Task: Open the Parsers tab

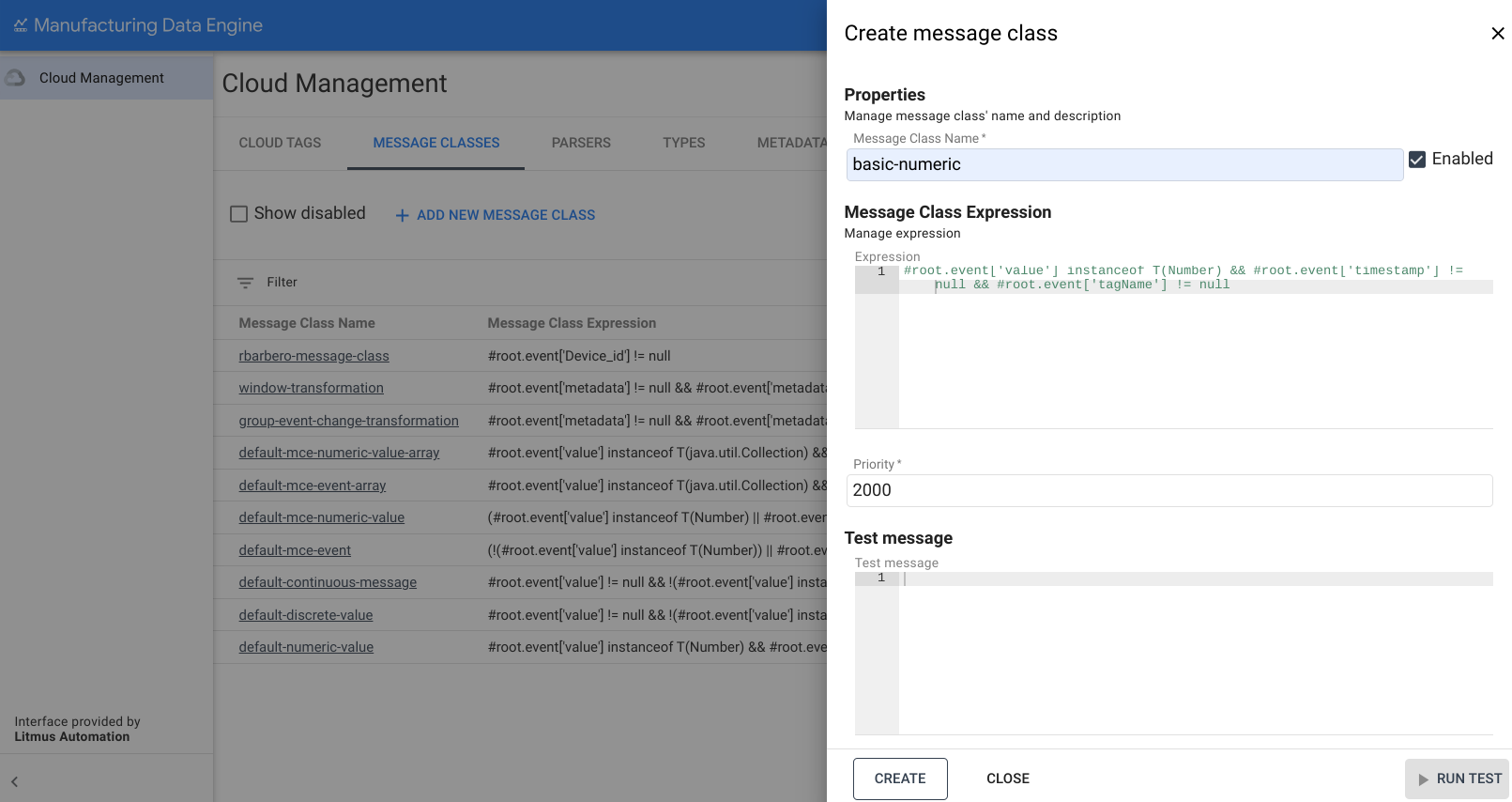Action: [x=581, y=143]
